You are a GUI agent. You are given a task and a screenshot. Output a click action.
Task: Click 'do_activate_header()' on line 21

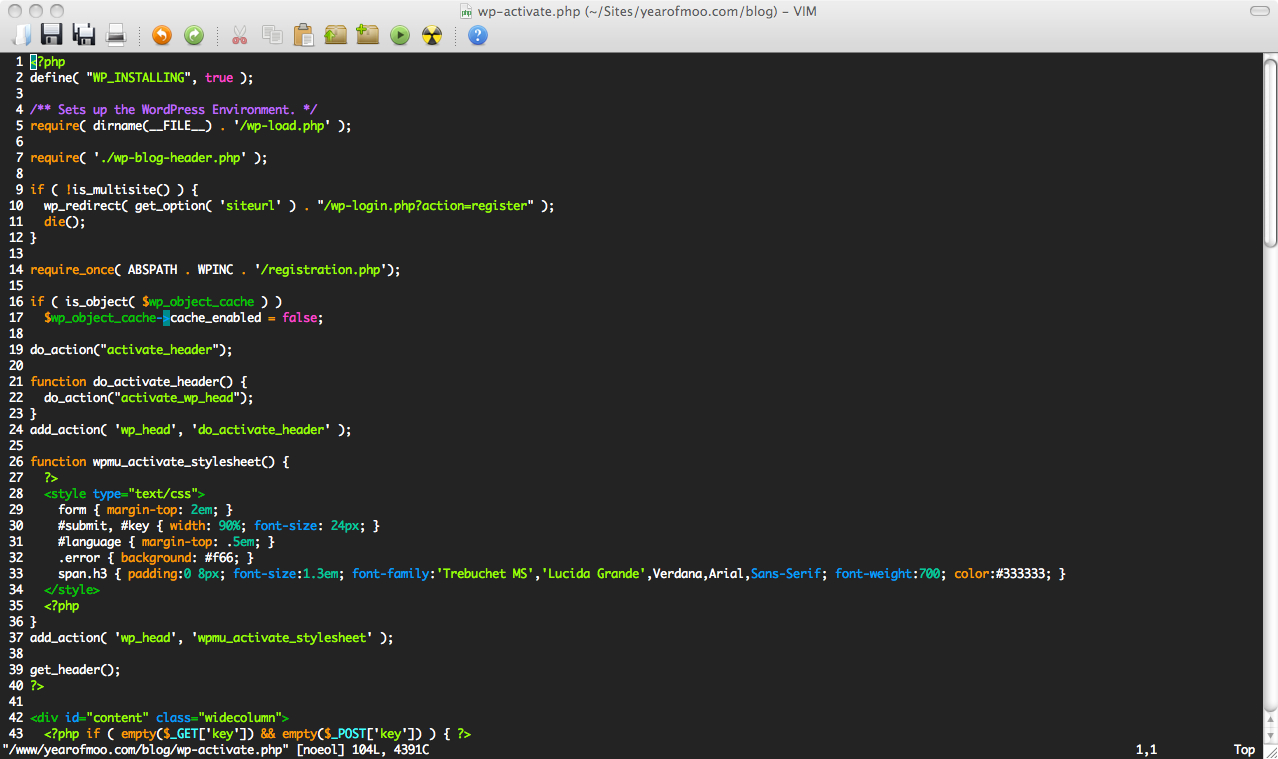pos(163,381)
